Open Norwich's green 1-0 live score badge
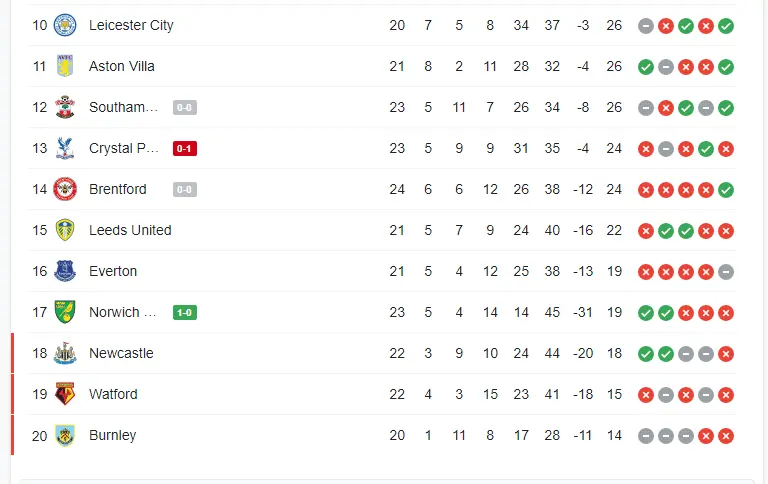 point(184,313)
